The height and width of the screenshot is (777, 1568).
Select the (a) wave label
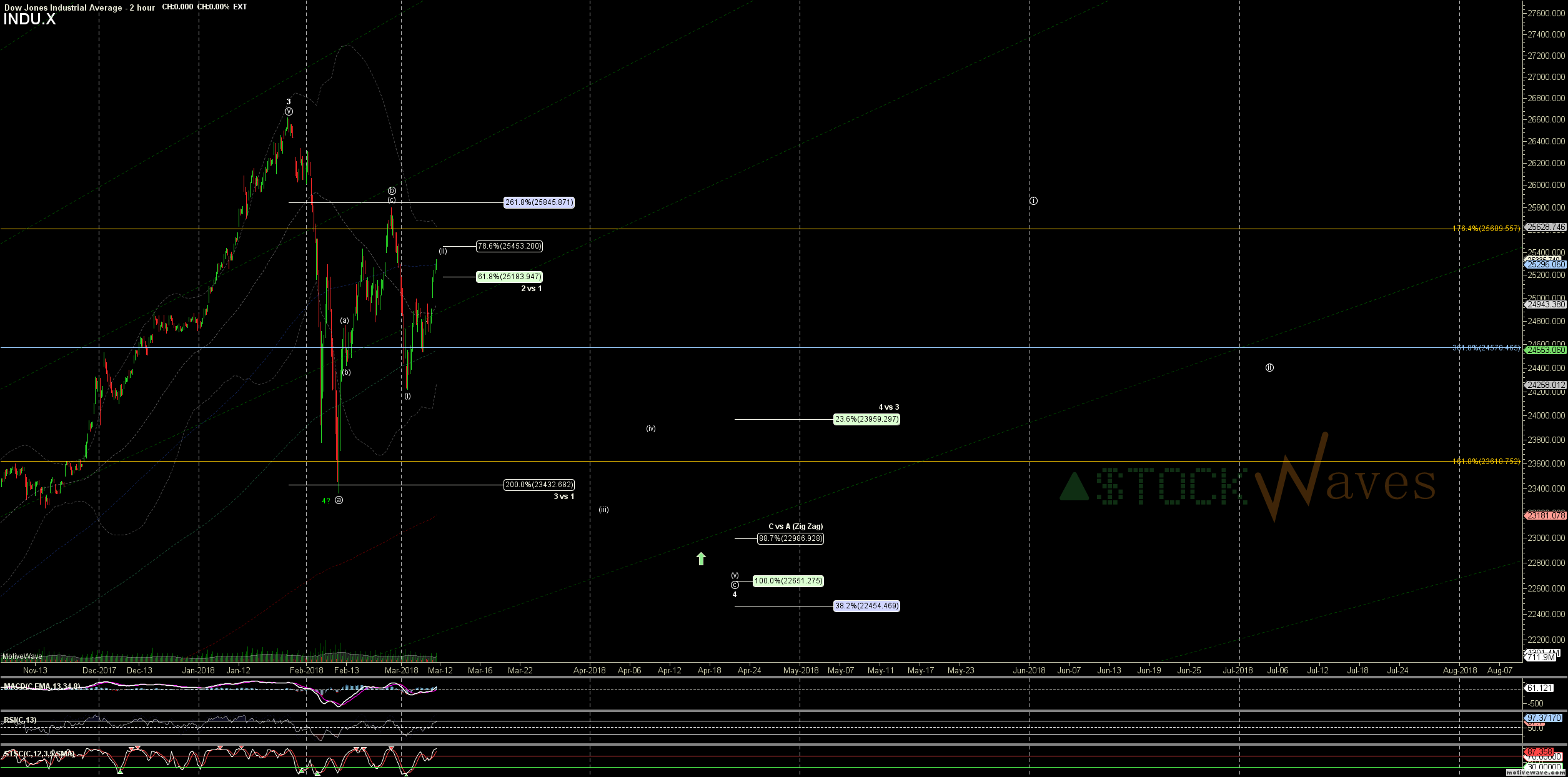[345, 320]
